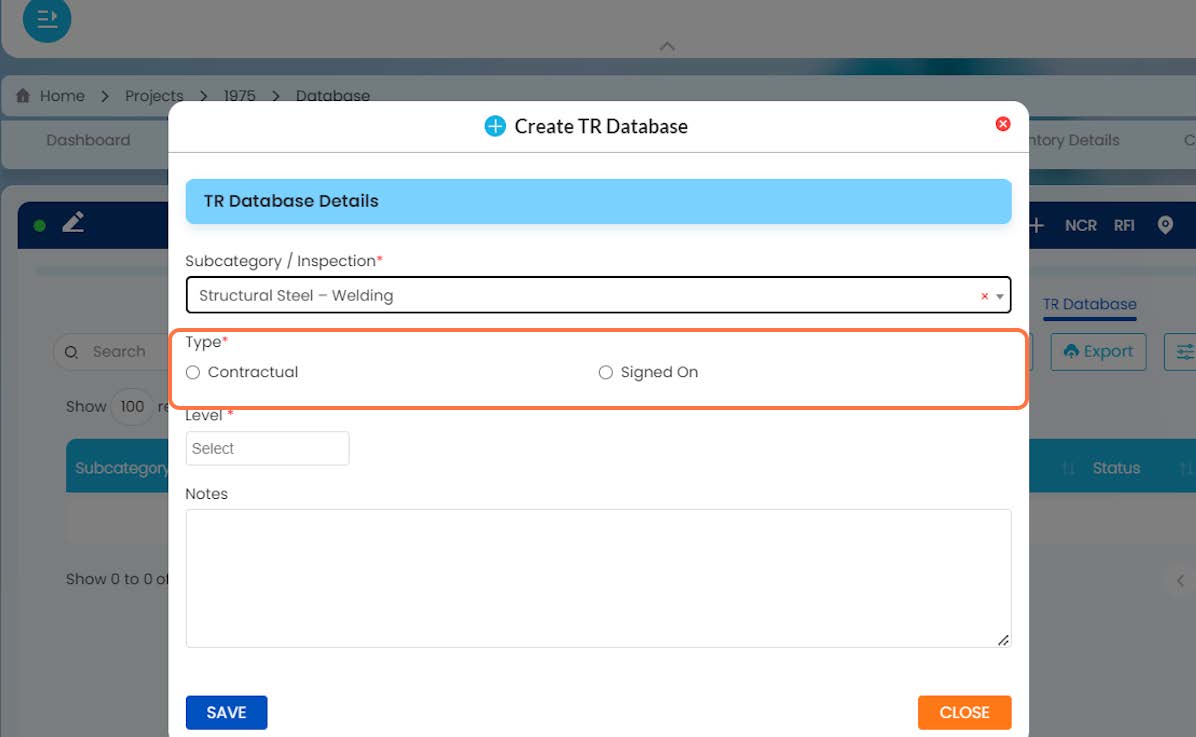Select the Contractual radio button
1196x737 pixels.
[193, 372]
